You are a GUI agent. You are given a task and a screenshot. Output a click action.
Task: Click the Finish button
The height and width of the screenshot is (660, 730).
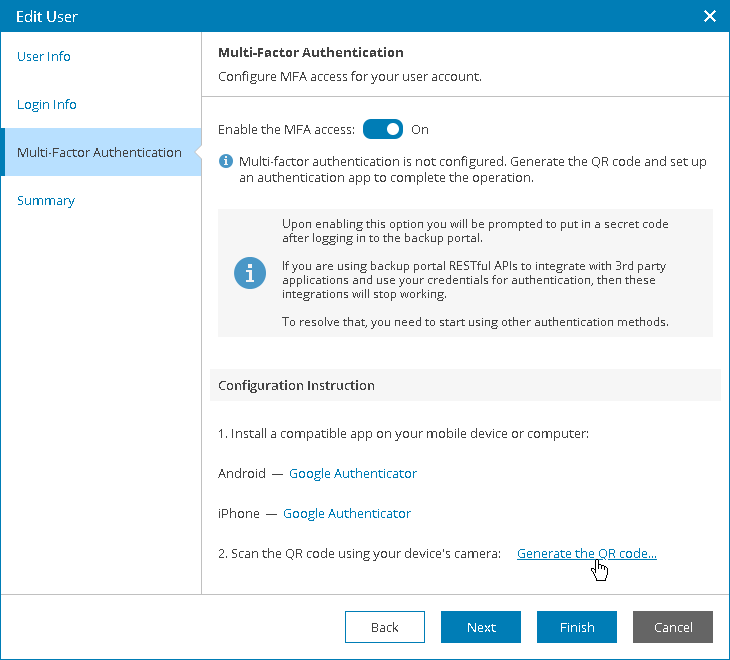(x=577, y=627)
